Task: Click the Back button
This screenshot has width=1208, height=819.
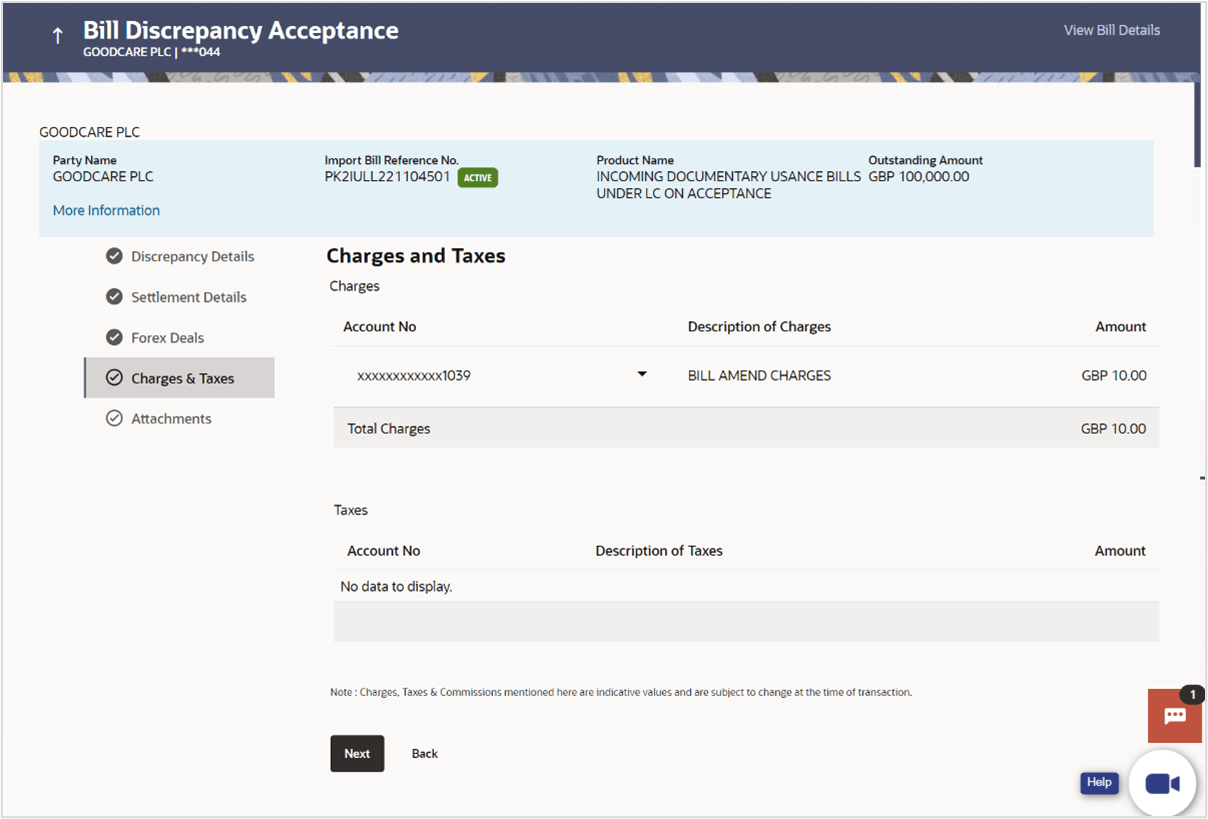Action: [x=424, y=753]
